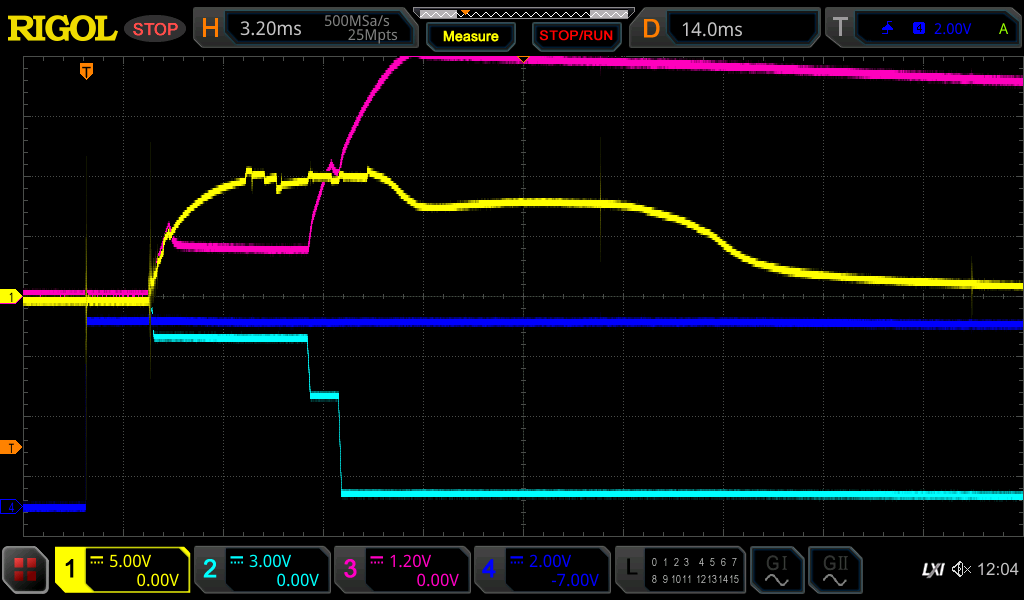Toggle channel 4 with -7.00V offset
The width and height of the screenshot is (1024, 600).
[541, 570]
